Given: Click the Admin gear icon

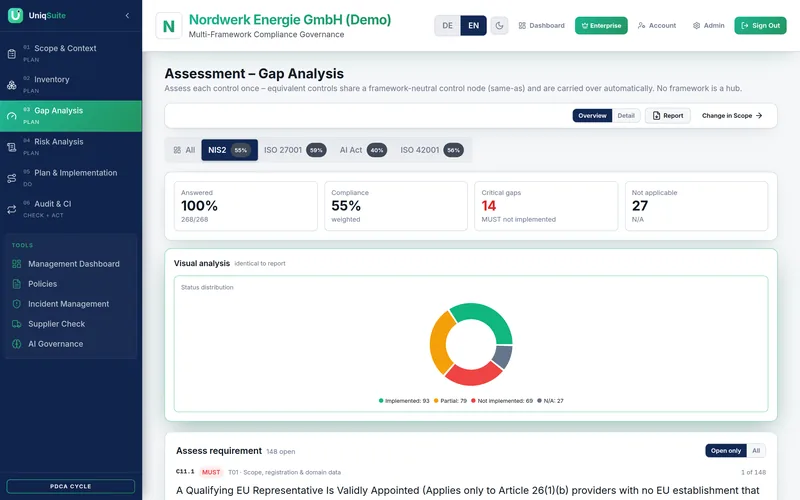Looking at the screenshot, I should (x=696, y=26).
